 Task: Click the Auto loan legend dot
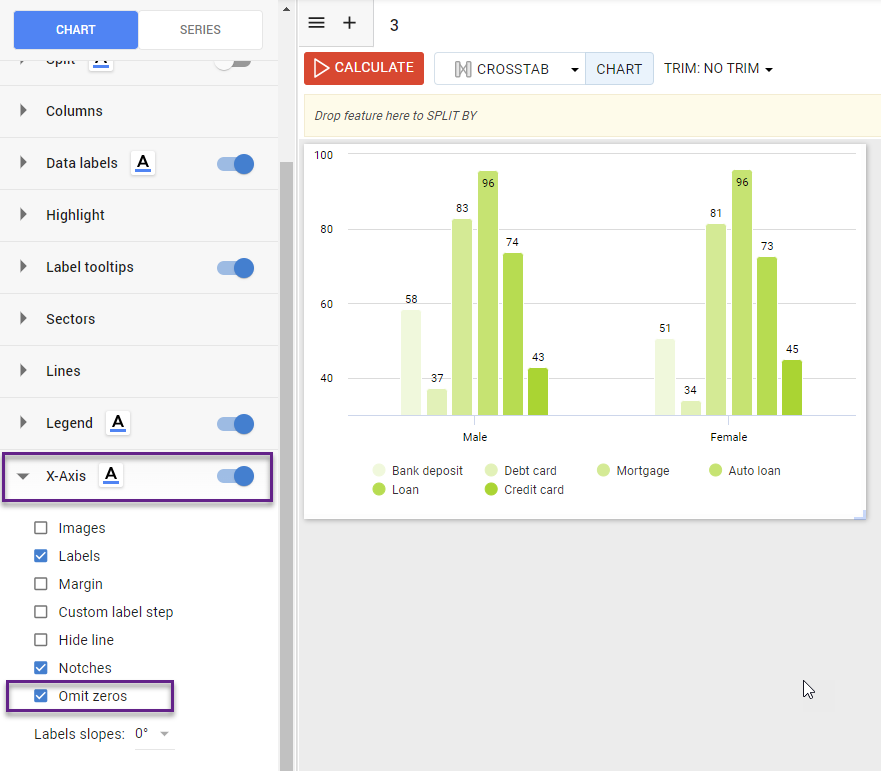[715, 471]
